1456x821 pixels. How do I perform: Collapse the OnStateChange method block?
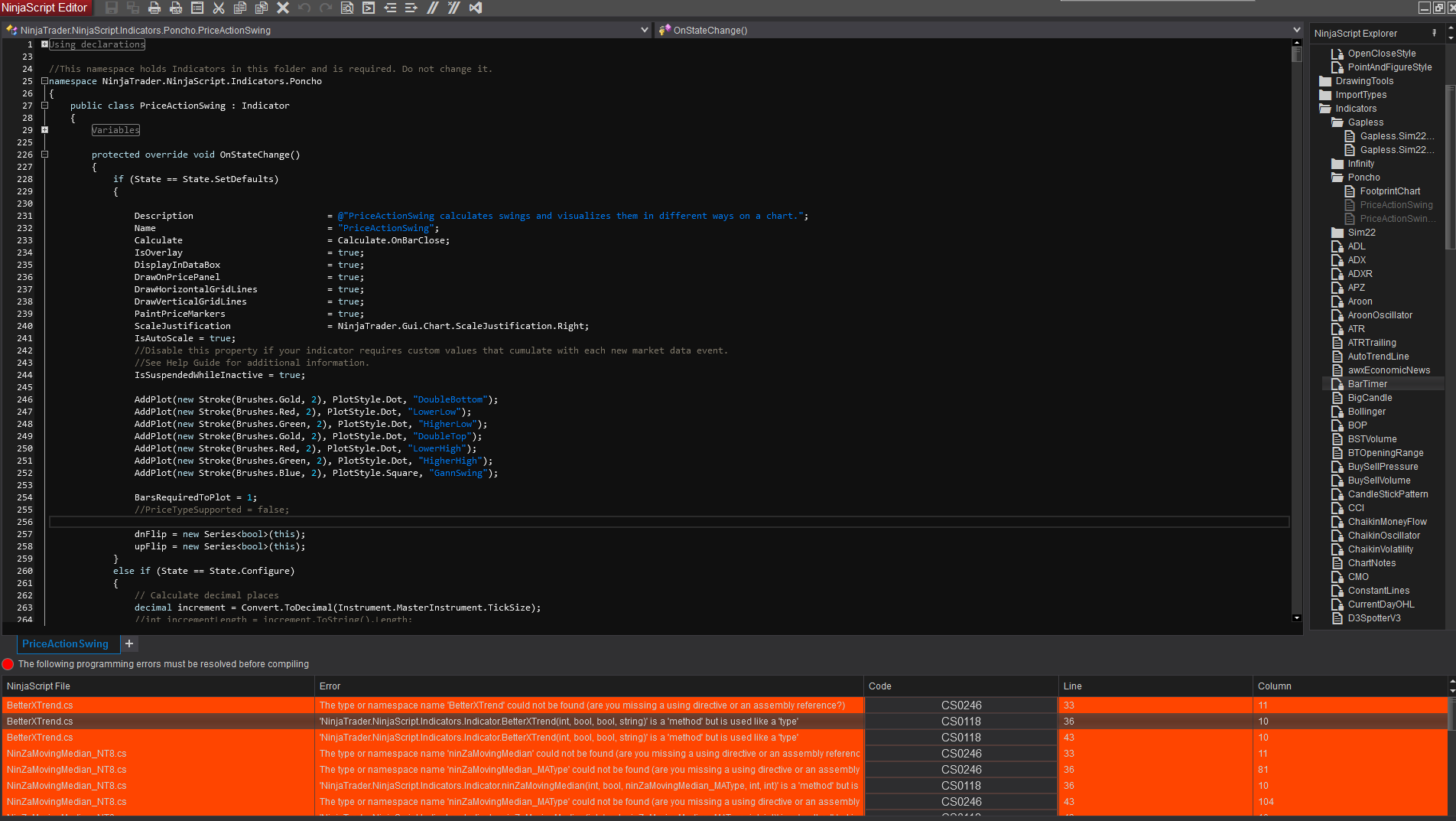click(x=44, y=155)
